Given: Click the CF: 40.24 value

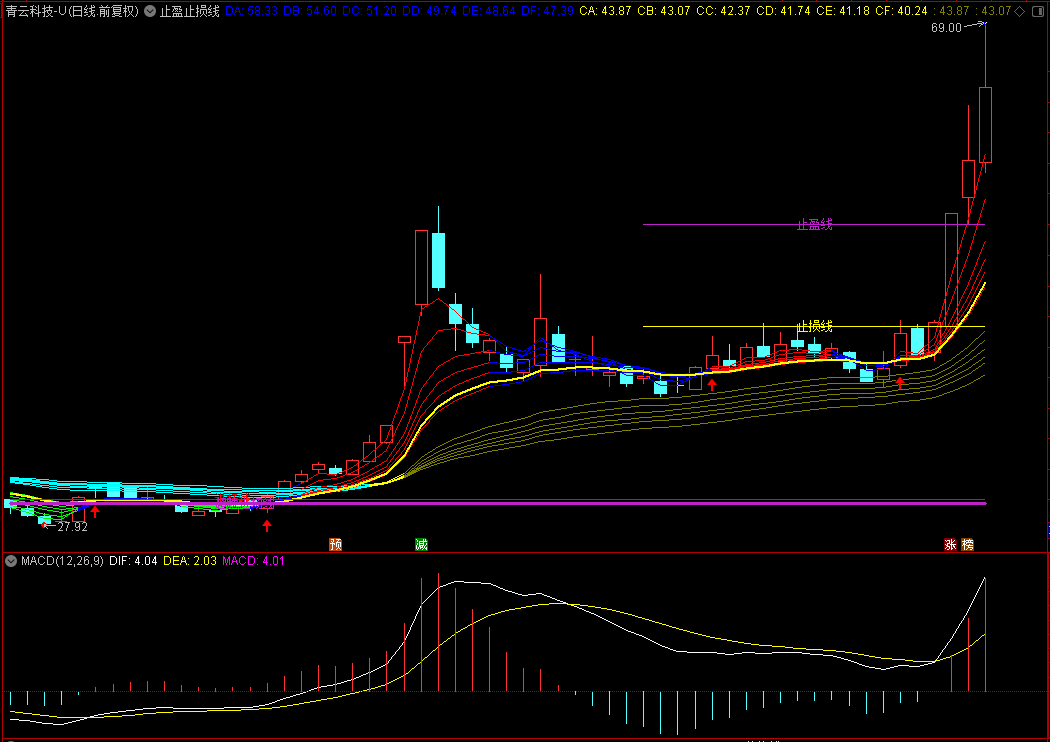Looking at the screenshot, I should [901, 11].
